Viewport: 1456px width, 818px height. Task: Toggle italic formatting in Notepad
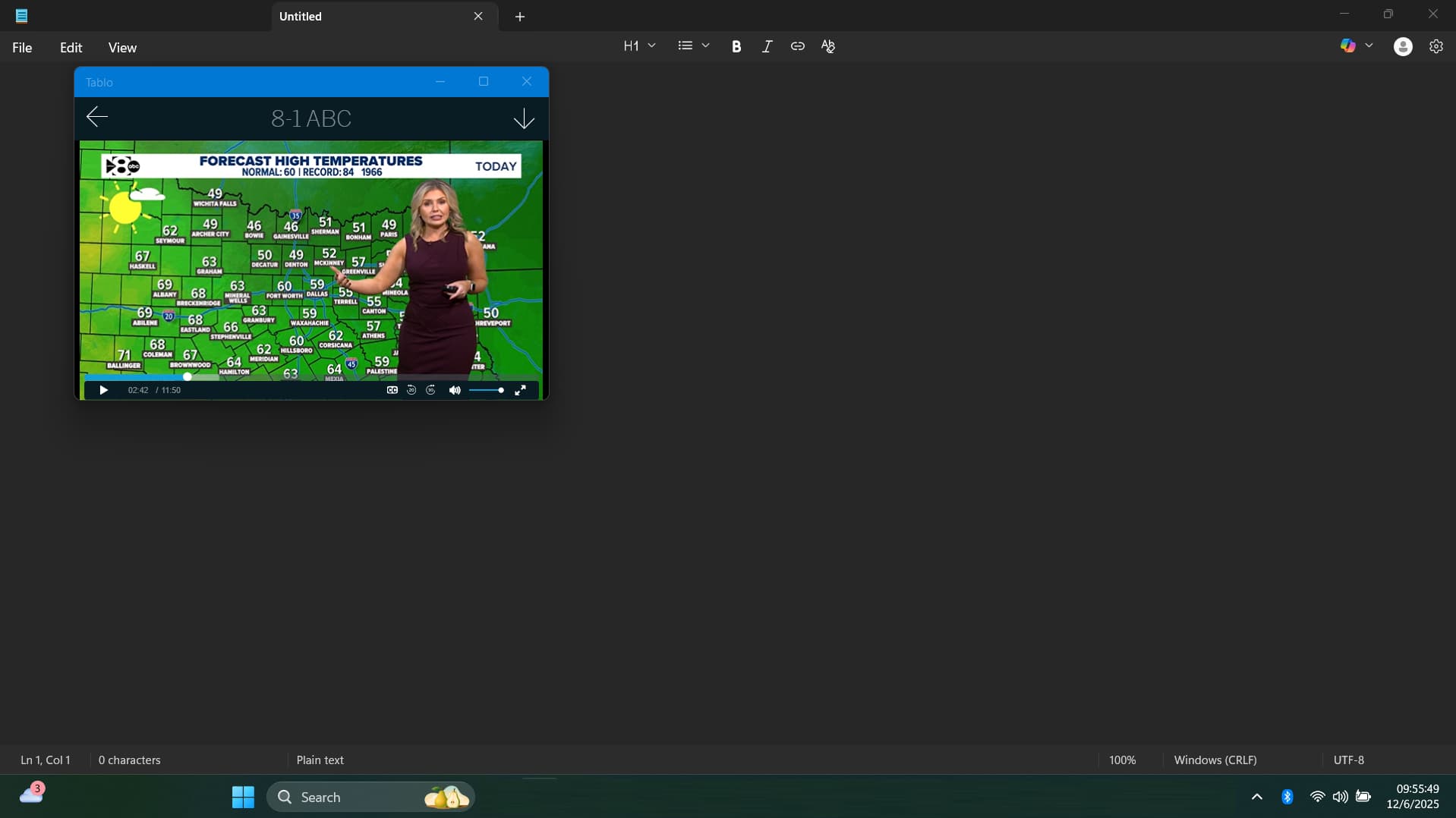[x=767, y=46]
